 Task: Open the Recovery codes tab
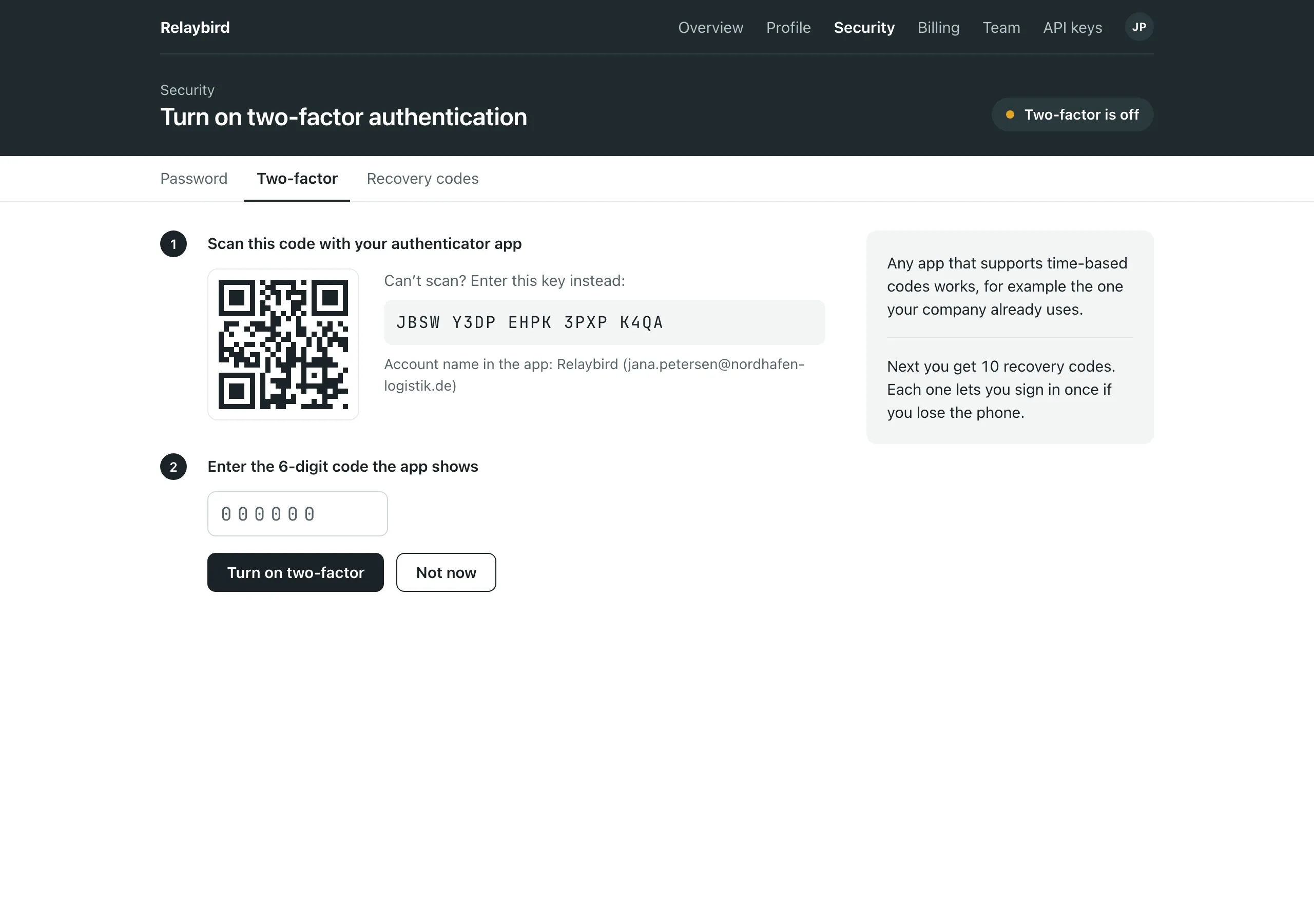422,179
